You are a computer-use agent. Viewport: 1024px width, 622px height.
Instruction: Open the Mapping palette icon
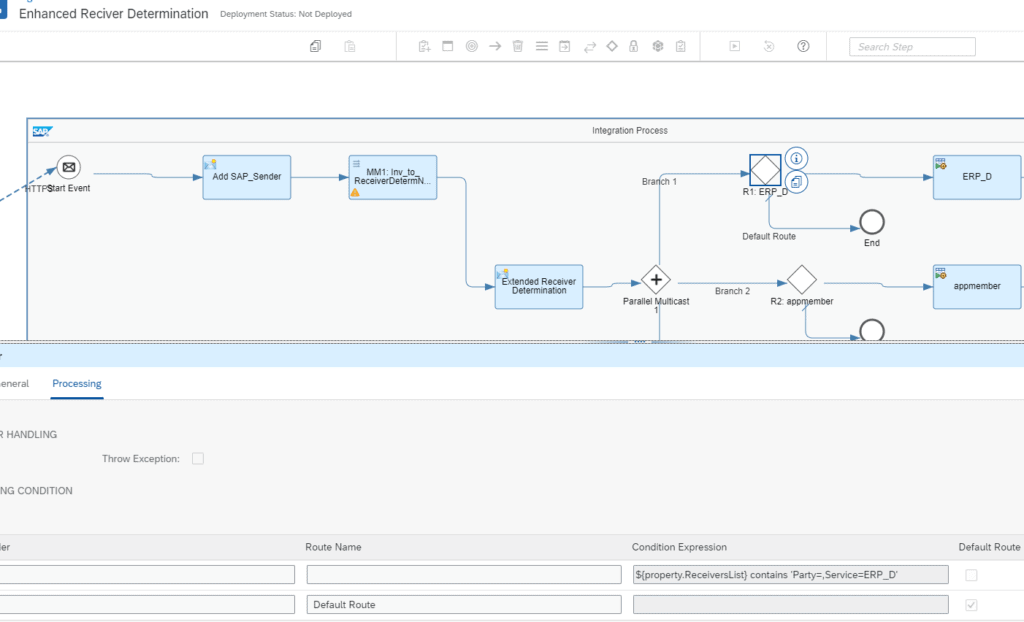[x=541, y=46]
